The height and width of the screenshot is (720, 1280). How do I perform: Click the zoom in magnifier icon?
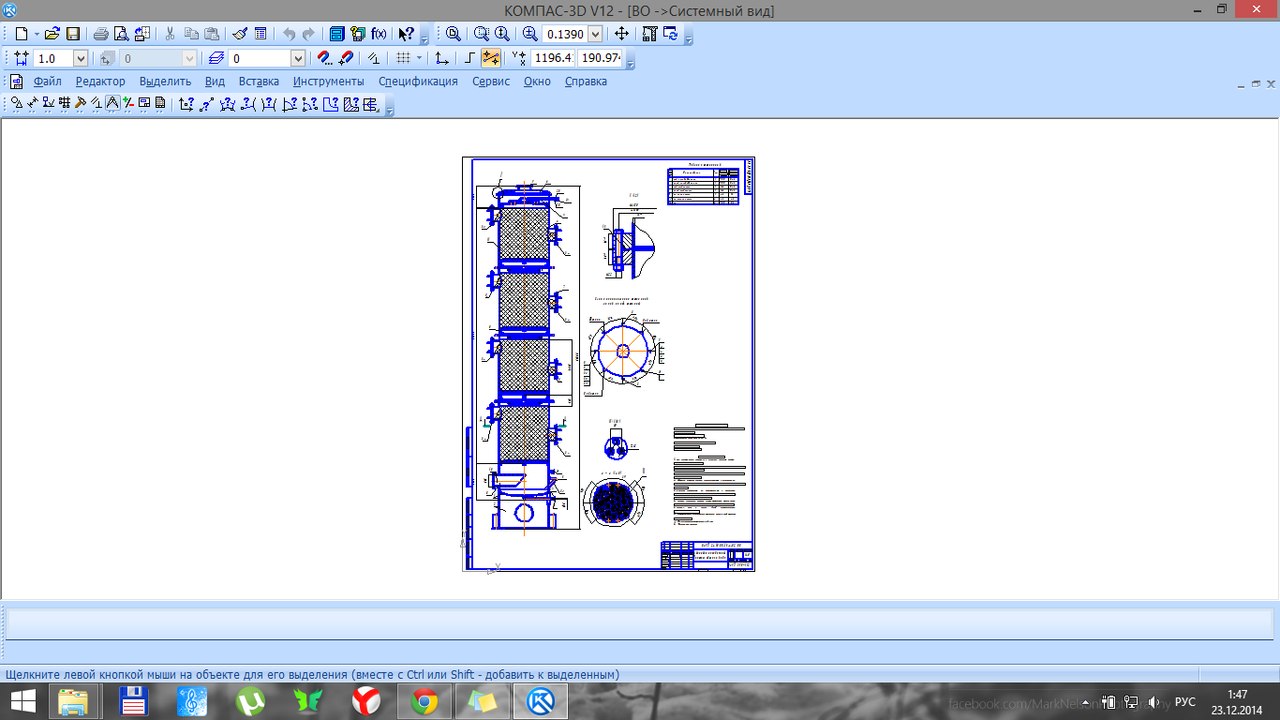(x=501, y=33)
